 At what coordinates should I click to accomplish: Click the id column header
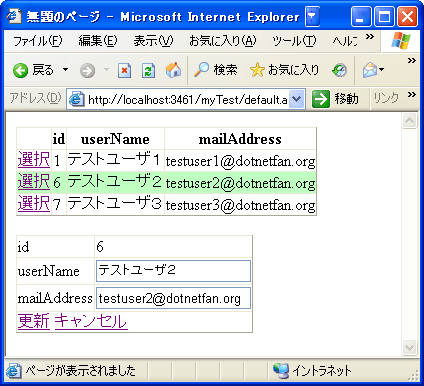pyautogui.click(x=59, y=139)
